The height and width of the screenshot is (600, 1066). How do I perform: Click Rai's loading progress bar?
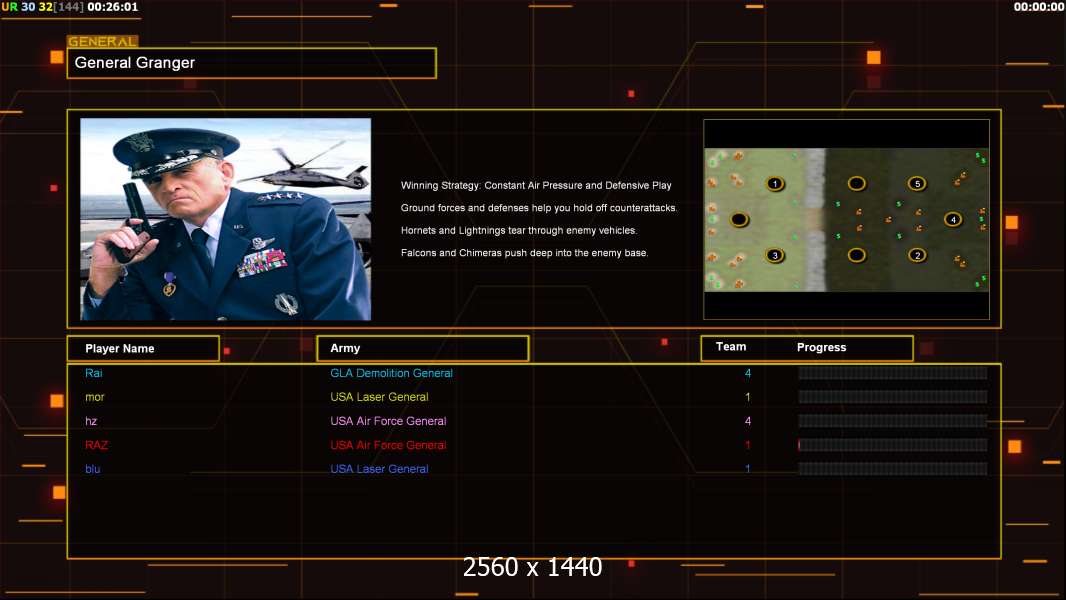tap(893, 373)
